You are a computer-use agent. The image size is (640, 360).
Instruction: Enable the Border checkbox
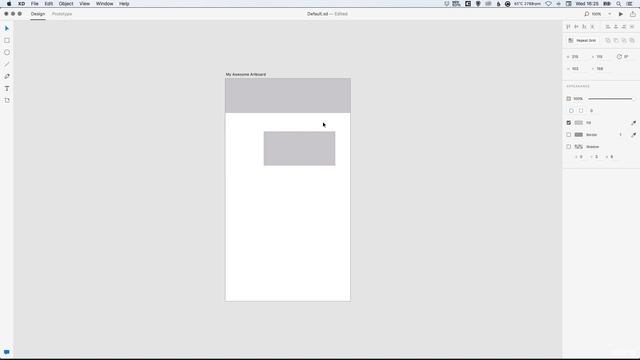[569, 135]
